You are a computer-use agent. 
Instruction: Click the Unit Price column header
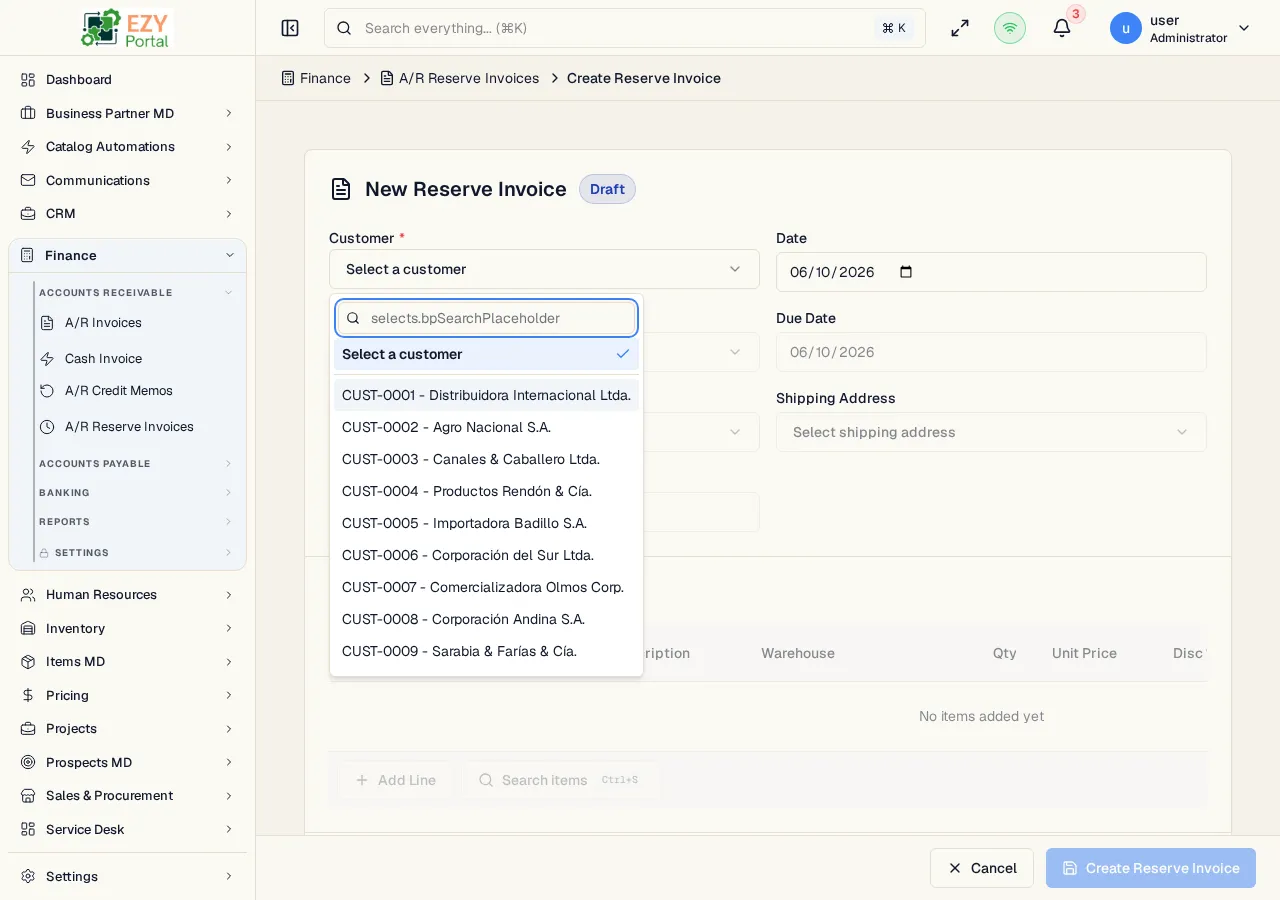point(1084,653)
